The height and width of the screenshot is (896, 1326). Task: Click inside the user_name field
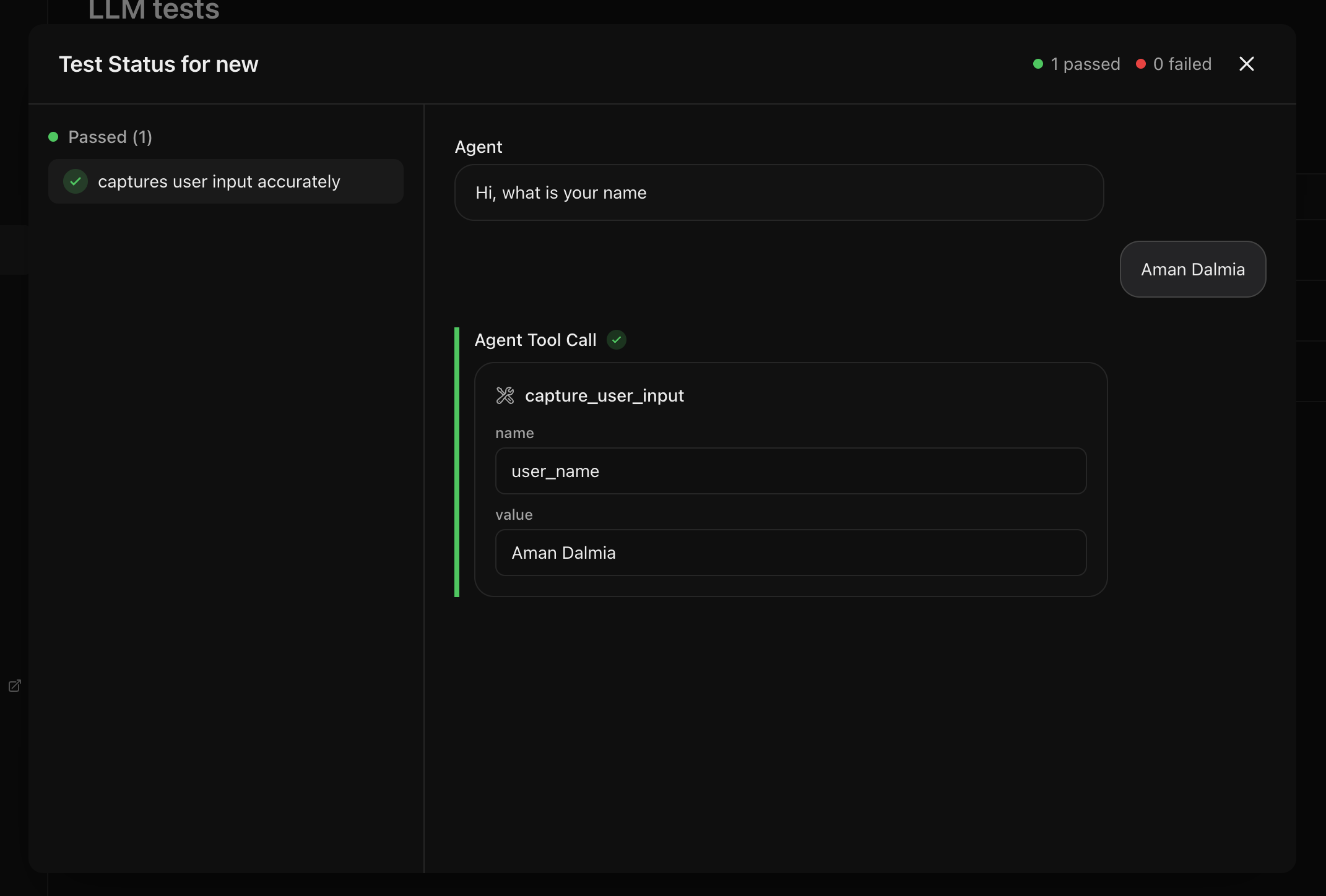791,471
